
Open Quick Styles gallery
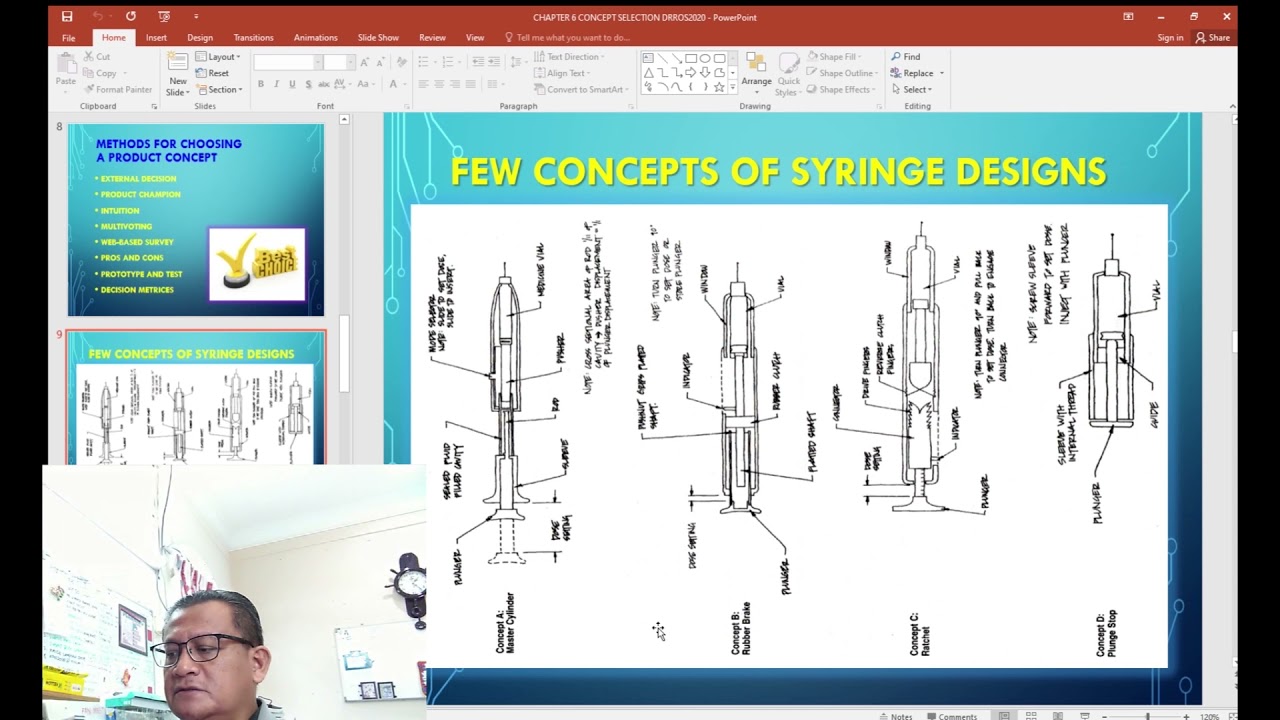pos(788,74)
